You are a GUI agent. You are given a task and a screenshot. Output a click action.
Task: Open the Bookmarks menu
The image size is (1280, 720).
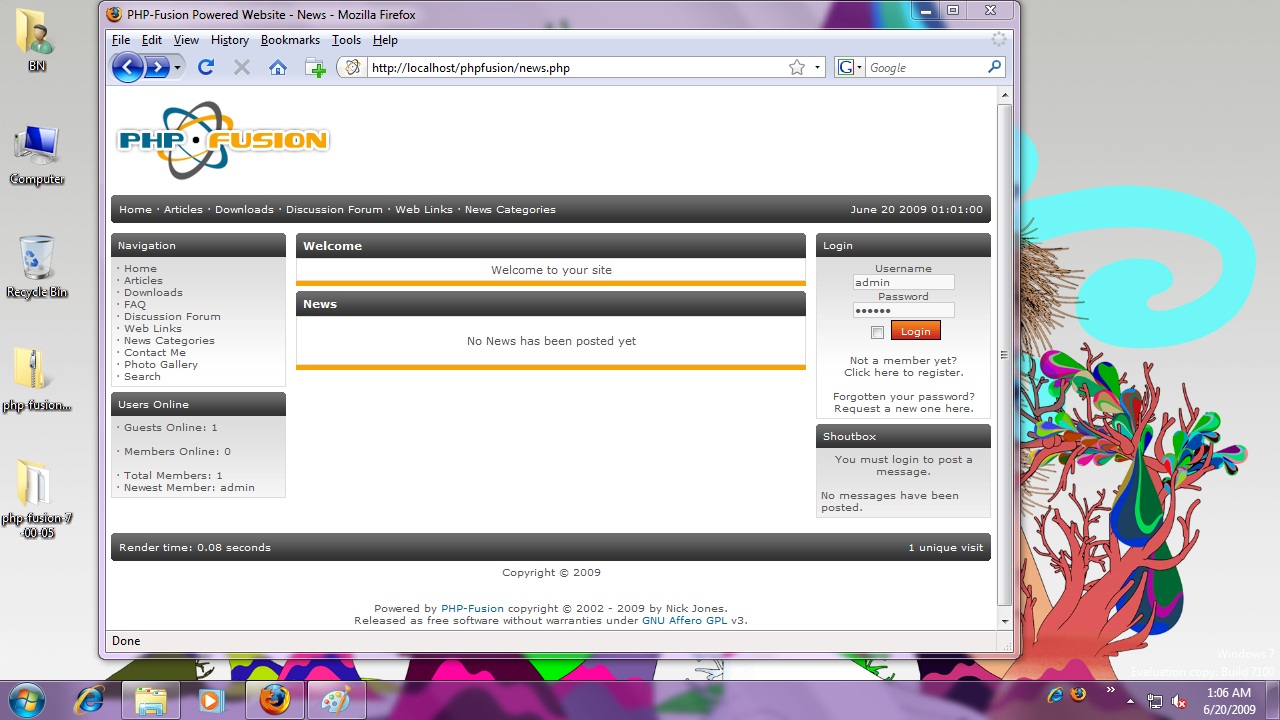click(290, 40)
